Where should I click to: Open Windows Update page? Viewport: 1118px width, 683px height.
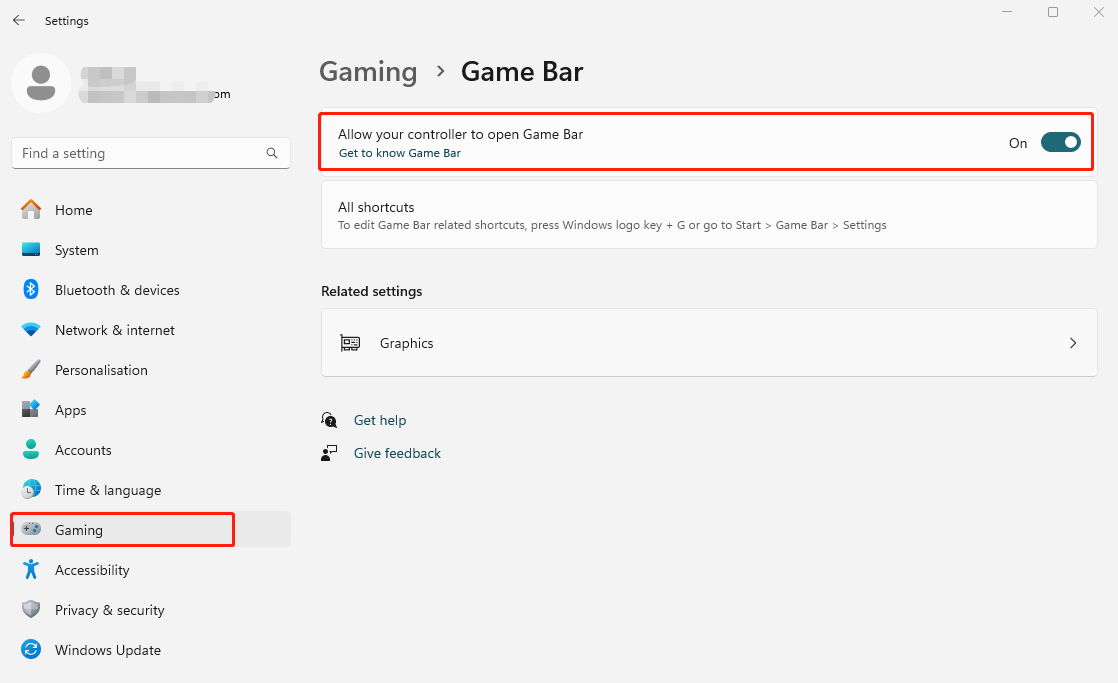(151, 649)
